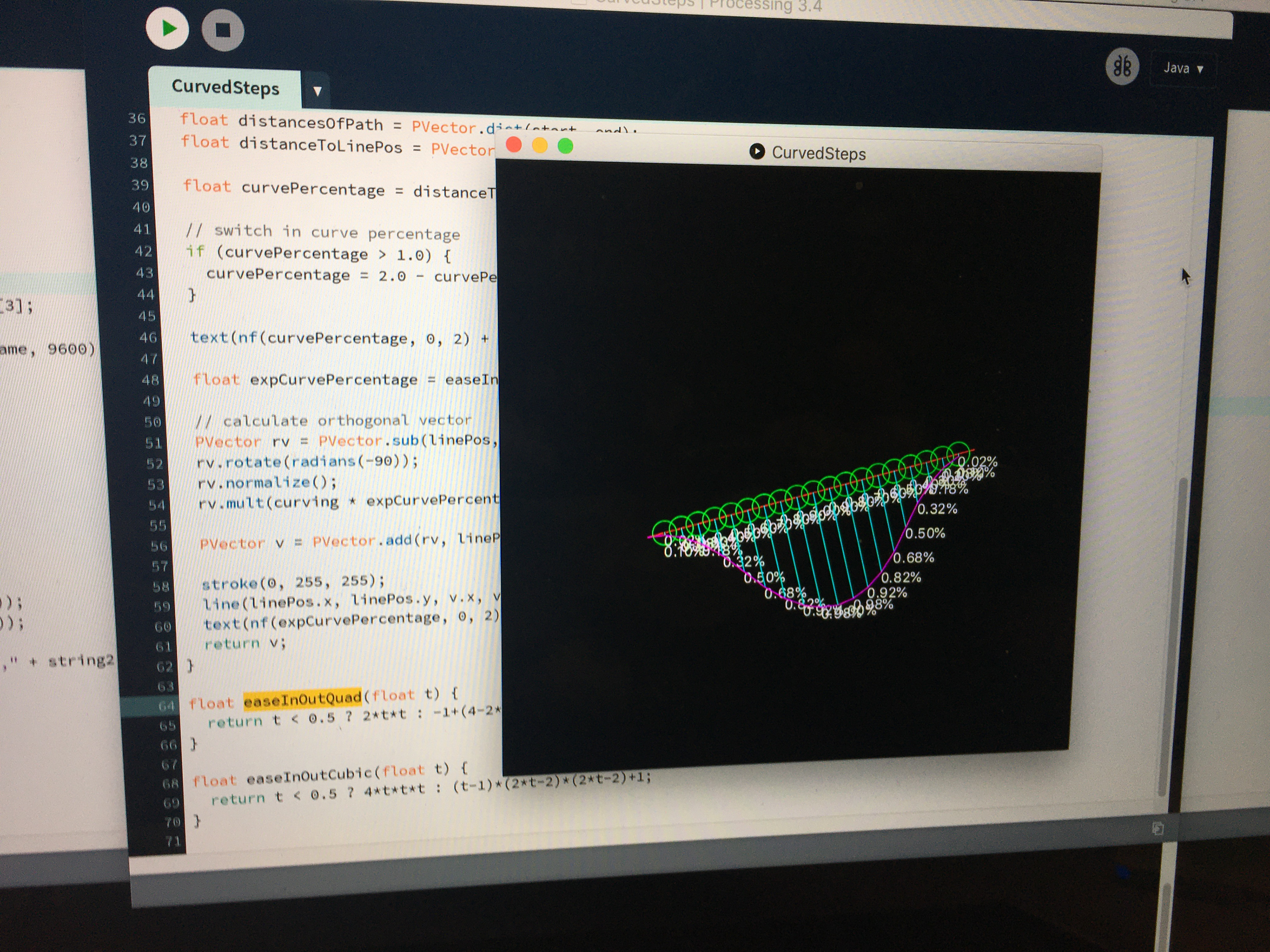
Task: Zoom the sketch window with the green button
Action: pos(566,146)
